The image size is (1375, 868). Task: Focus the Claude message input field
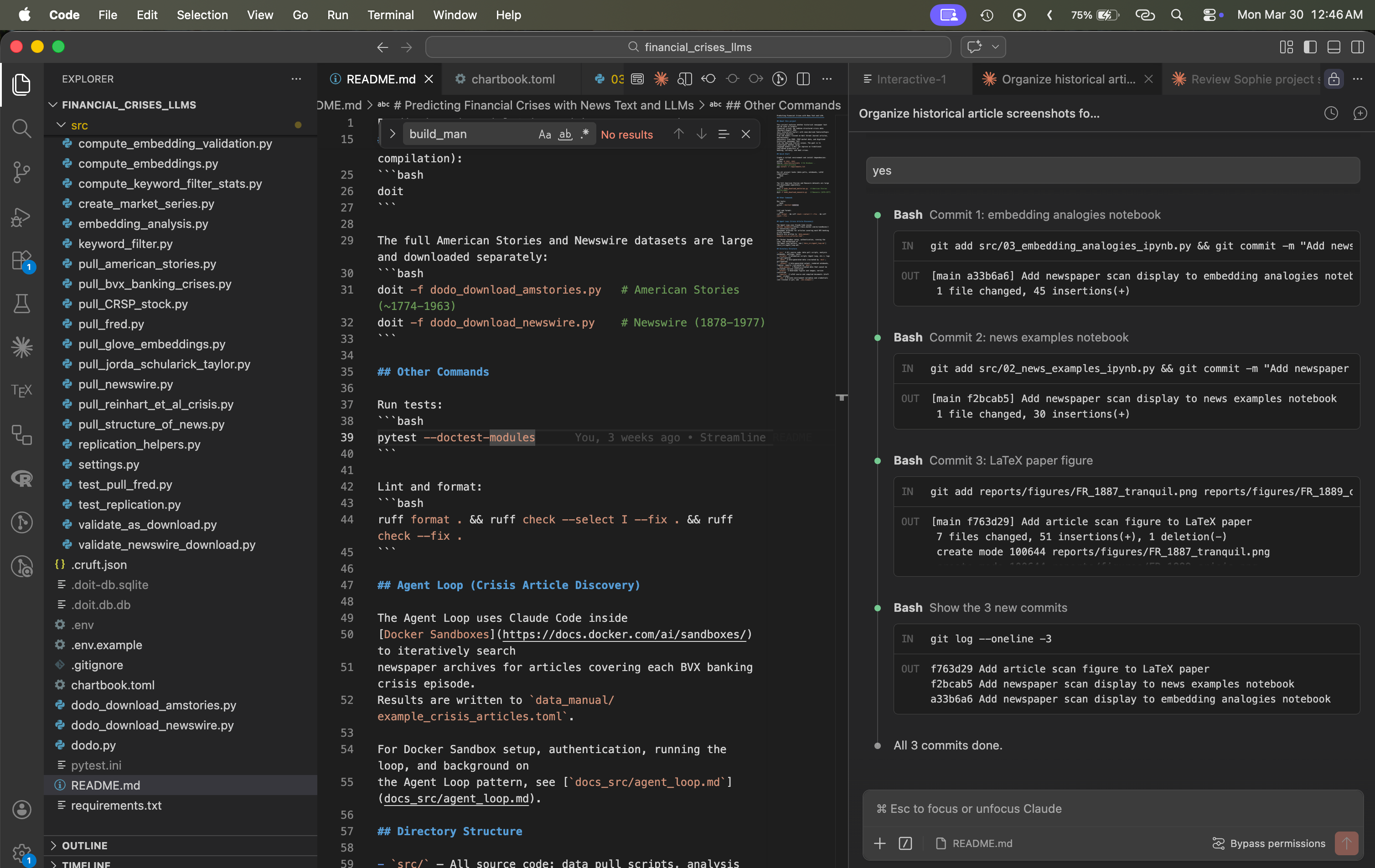(1112, 808)
